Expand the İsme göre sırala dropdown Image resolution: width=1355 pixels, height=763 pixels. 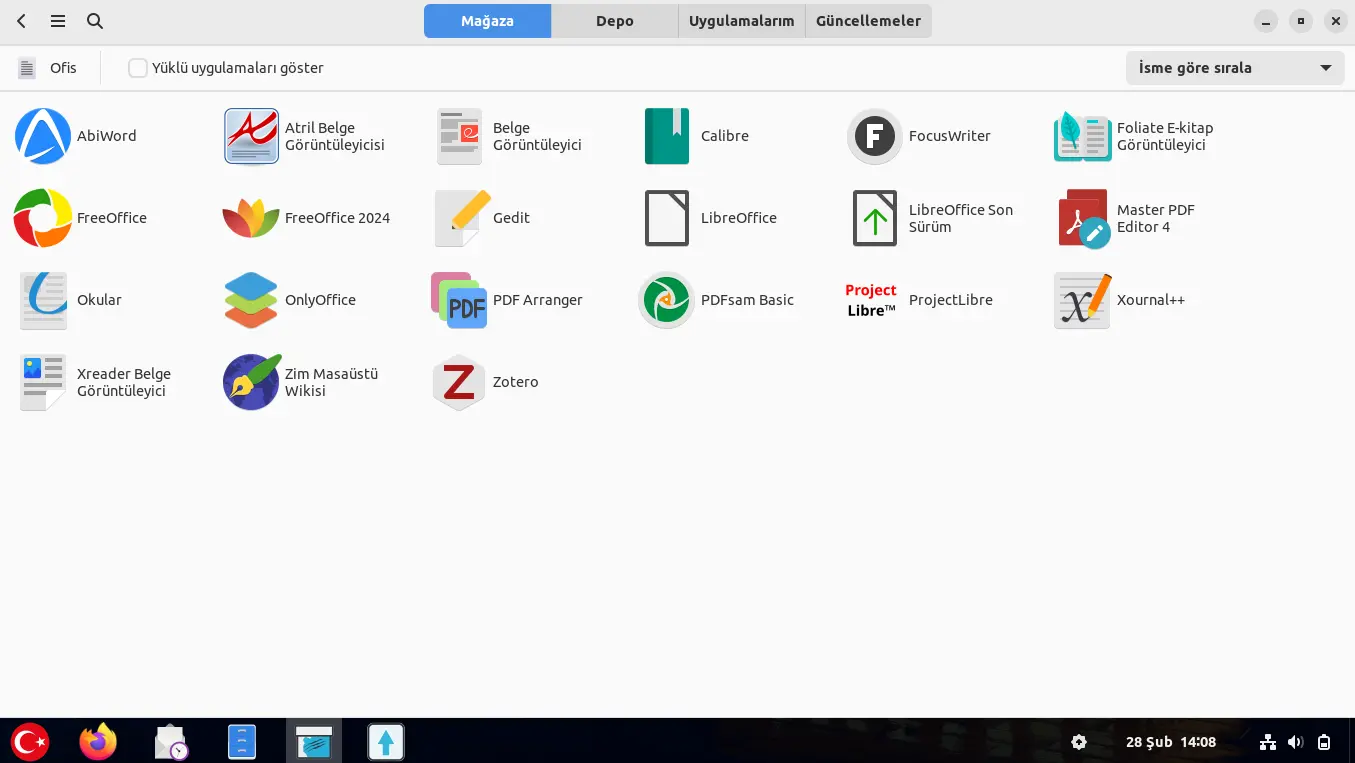(x=1235, y=68)
